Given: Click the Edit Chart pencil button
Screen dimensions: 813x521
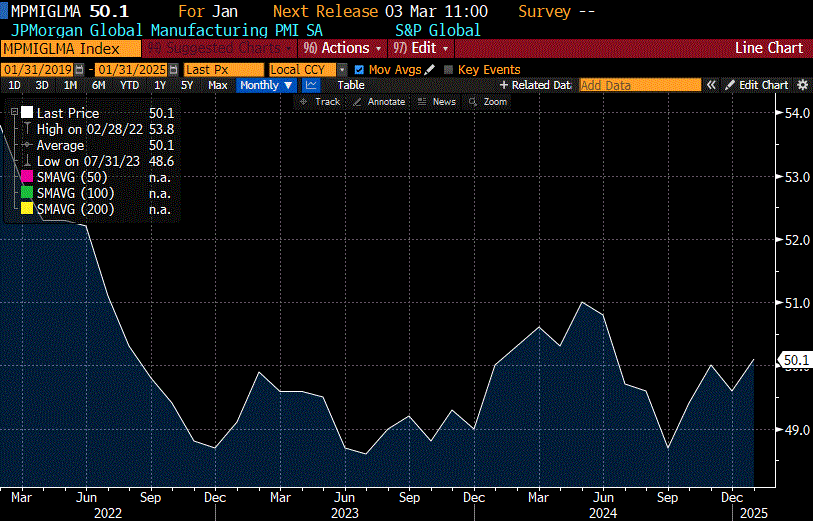Looking at the screenshot, I should click(757, 86).
